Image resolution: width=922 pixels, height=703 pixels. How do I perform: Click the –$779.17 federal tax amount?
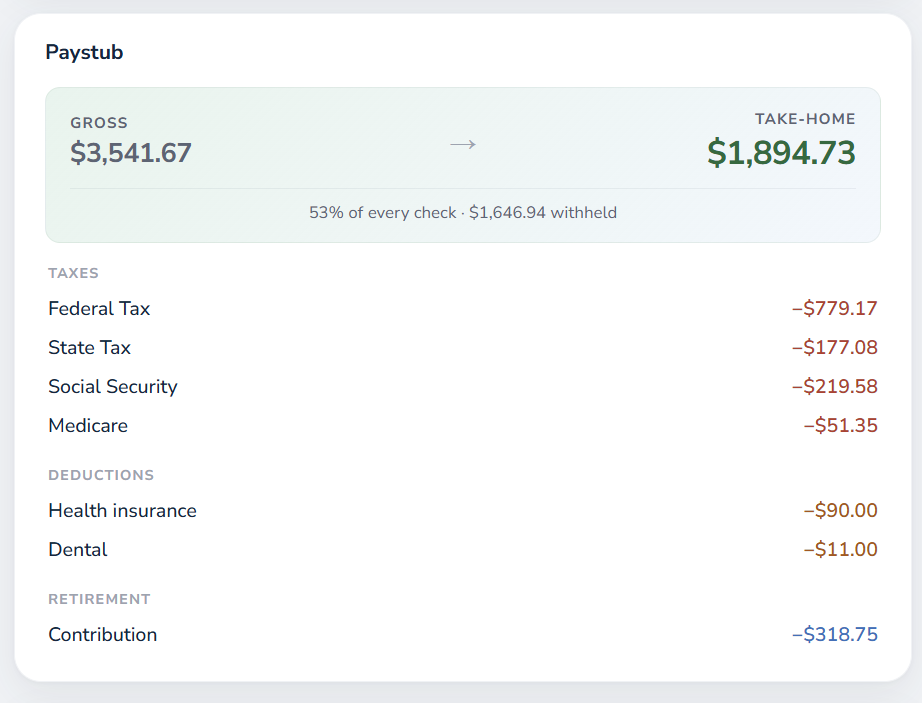click(x=835, y=309)
